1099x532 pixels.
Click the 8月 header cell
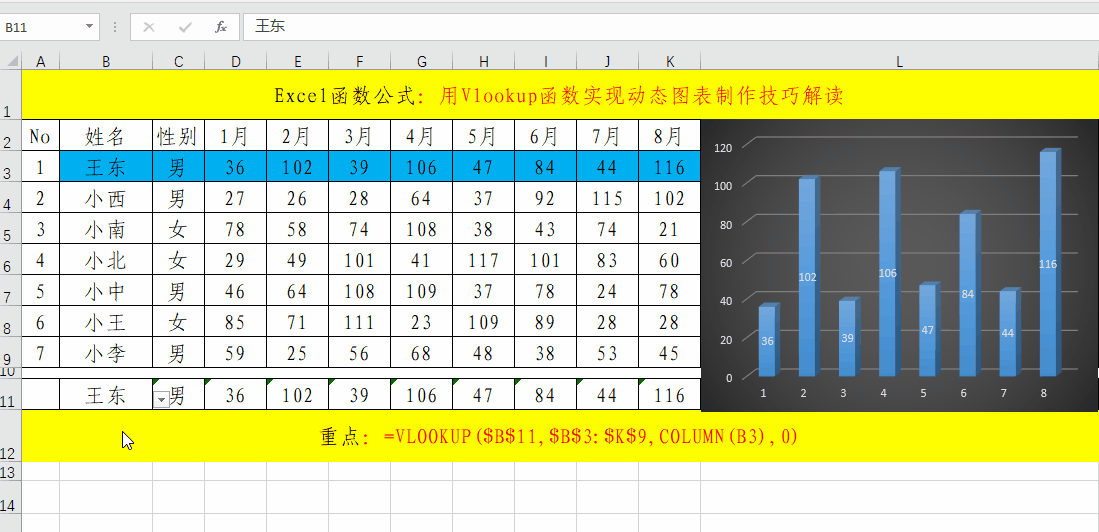670,135
